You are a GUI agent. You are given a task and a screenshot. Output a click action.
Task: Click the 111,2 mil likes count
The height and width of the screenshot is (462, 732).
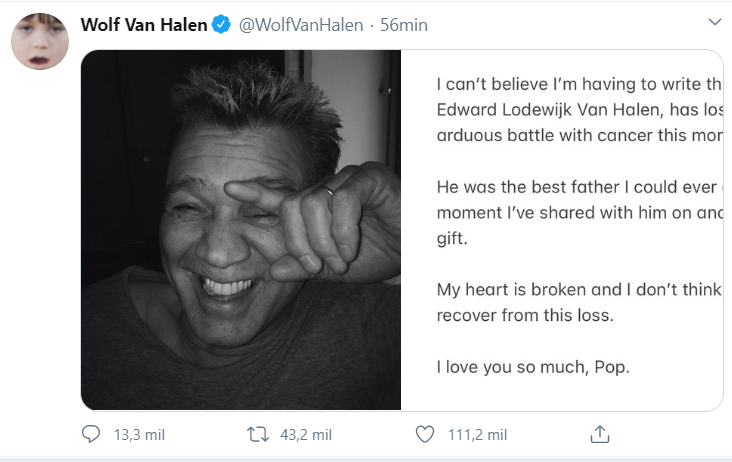click(475, 435)
